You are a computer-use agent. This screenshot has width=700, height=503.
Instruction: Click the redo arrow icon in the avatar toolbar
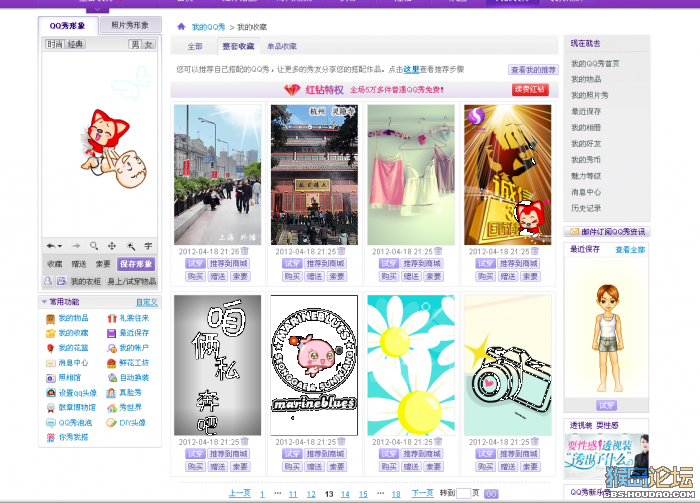tap(76, 246)
